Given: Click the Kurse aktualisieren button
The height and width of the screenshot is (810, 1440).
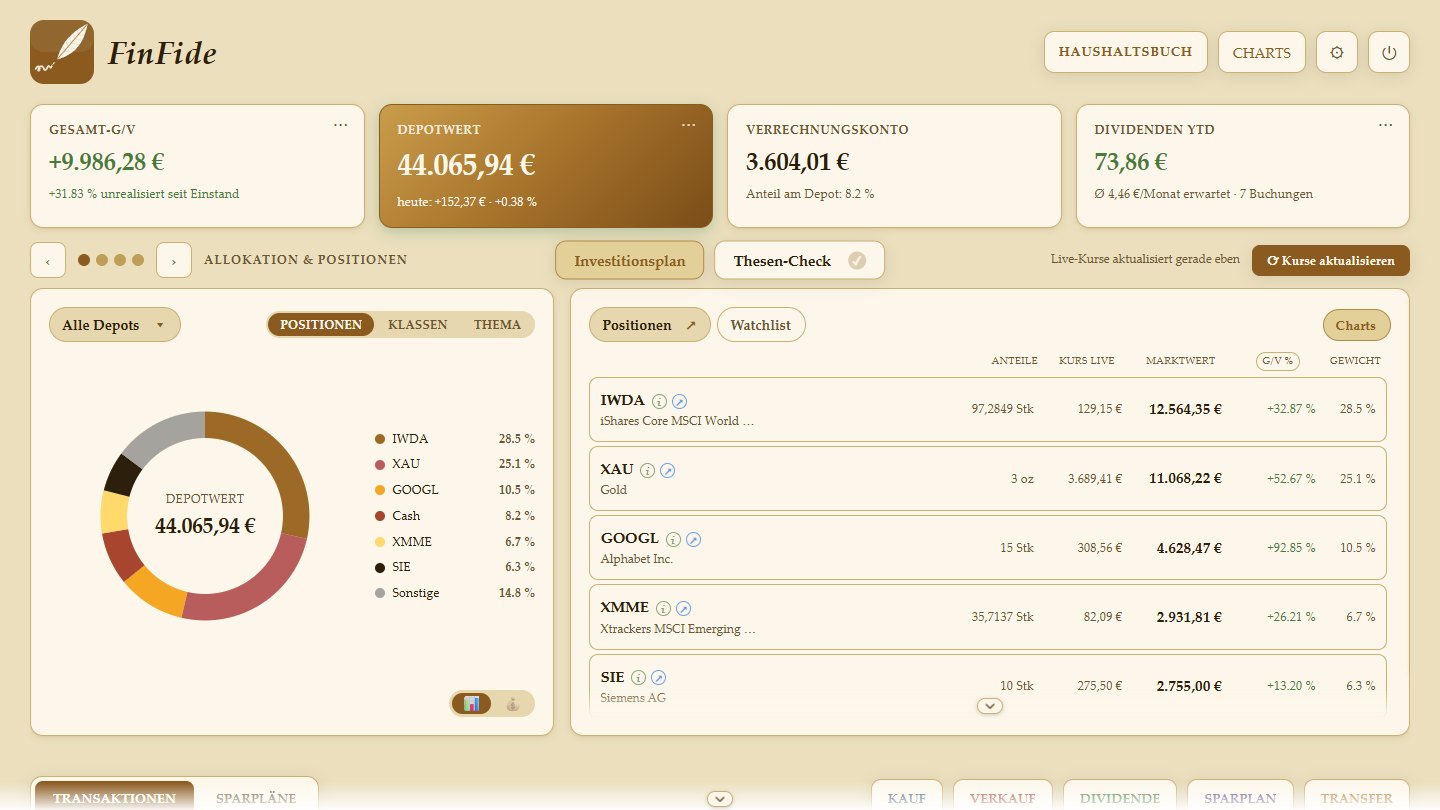Looking at the screenshot, I should [1331, 260].
